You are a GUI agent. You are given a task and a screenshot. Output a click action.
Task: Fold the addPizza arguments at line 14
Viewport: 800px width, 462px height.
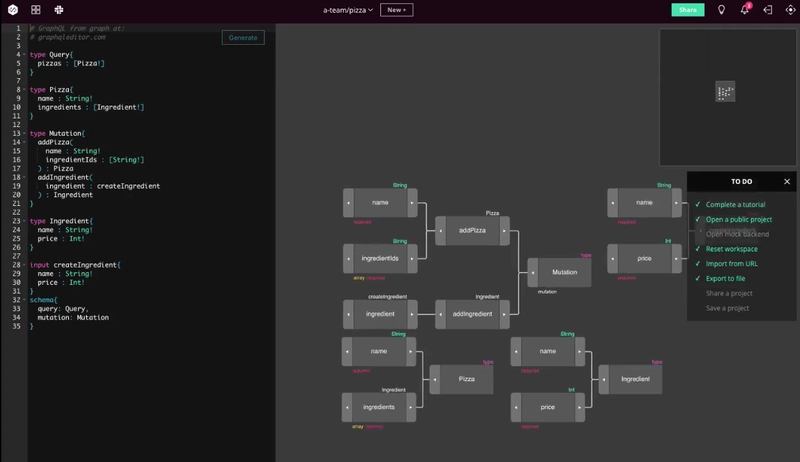(x=24, y=142)
